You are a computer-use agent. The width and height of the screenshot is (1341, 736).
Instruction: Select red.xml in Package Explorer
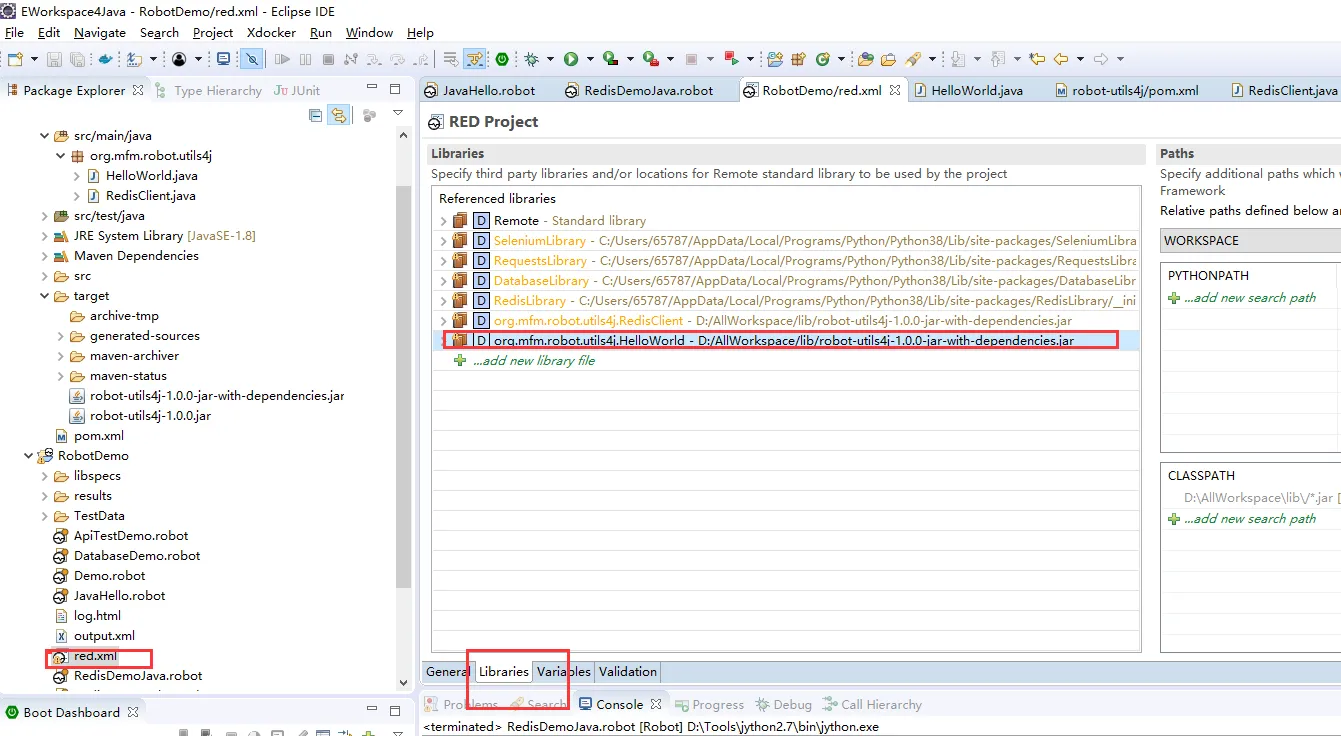click(x=95, y=656)
